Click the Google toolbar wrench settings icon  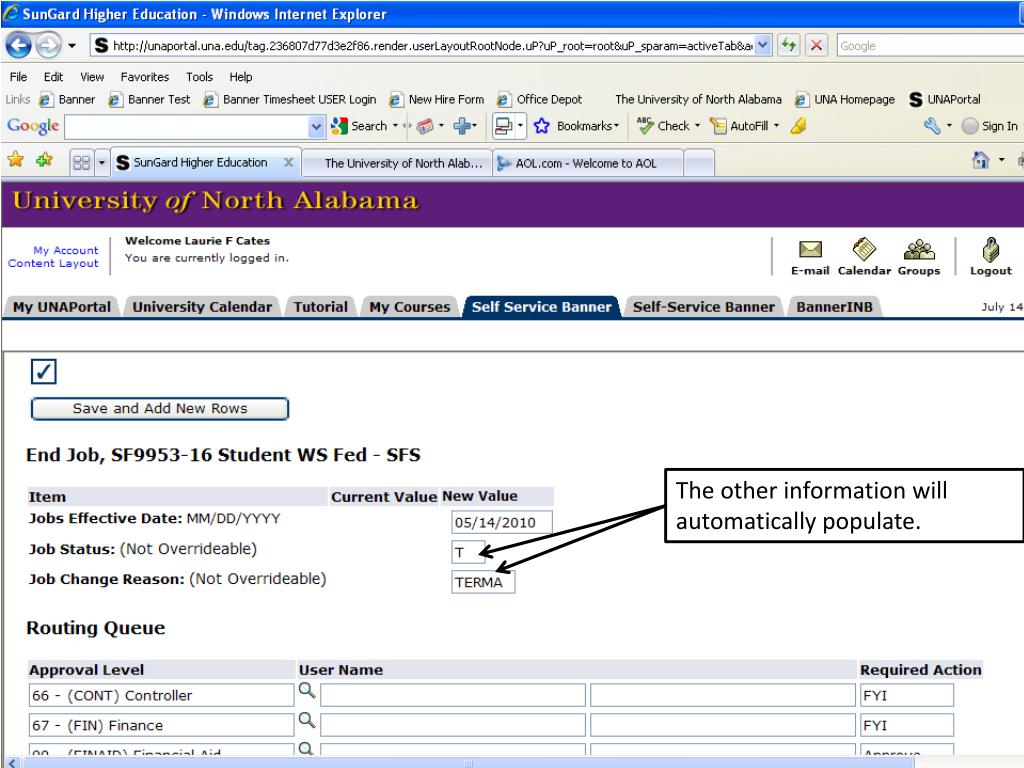pos(931,125)
